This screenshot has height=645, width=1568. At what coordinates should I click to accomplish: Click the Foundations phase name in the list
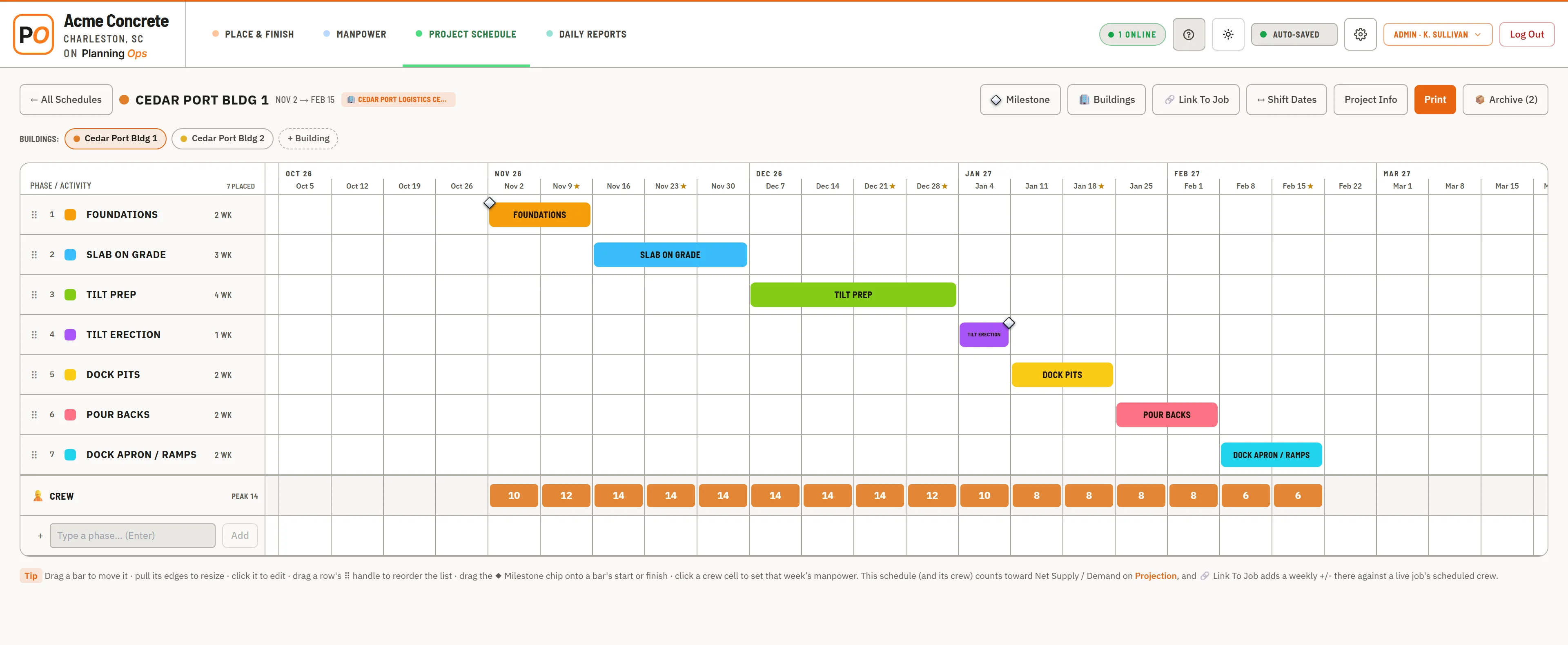[122, 215]
